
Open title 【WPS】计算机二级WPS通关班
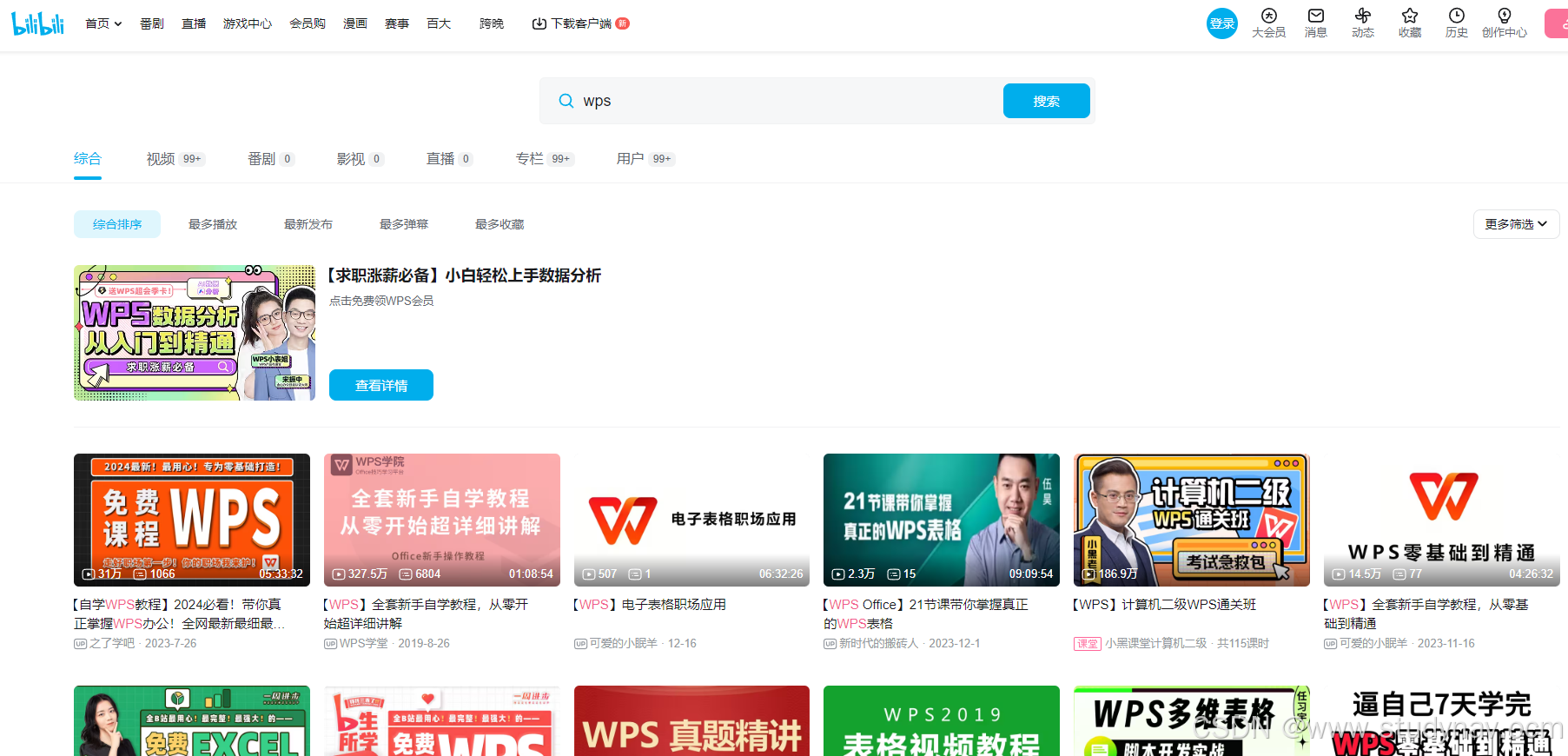tap(1165, 604)
